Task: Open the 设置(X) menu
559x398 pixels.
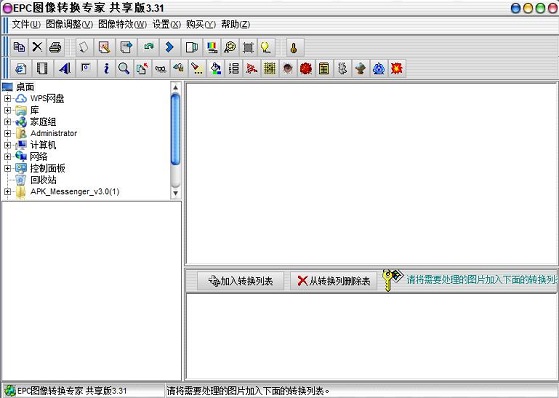Action: pyautogui.click(x=167, y=24)
